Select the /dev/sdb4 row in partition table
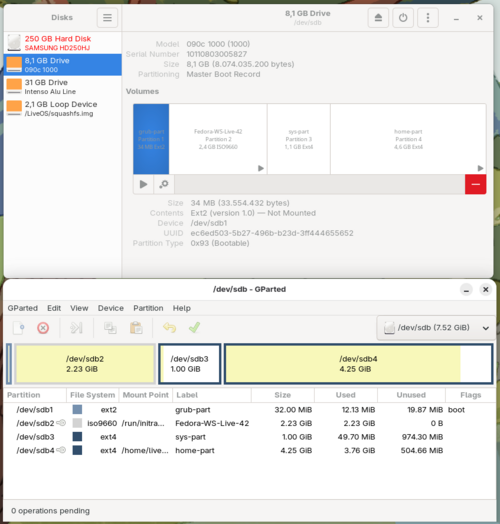The height and width of the screenshot is (524, 500). click(x=249, y=450)
